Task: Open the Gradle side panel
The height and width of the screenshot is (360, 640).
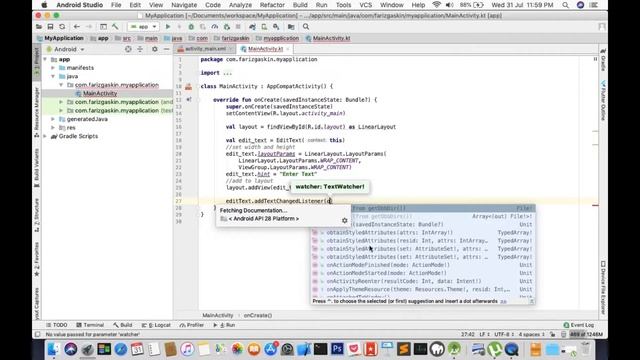Action: click(603, 59)
